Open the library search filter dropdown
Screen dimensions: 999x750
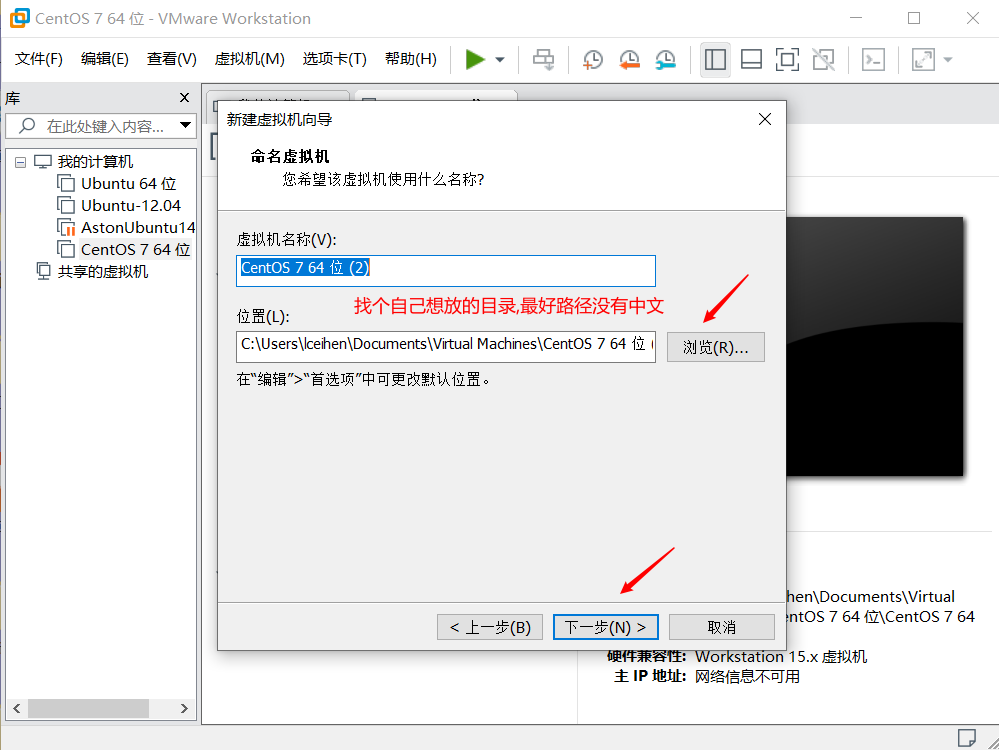[x=185, y=126]
